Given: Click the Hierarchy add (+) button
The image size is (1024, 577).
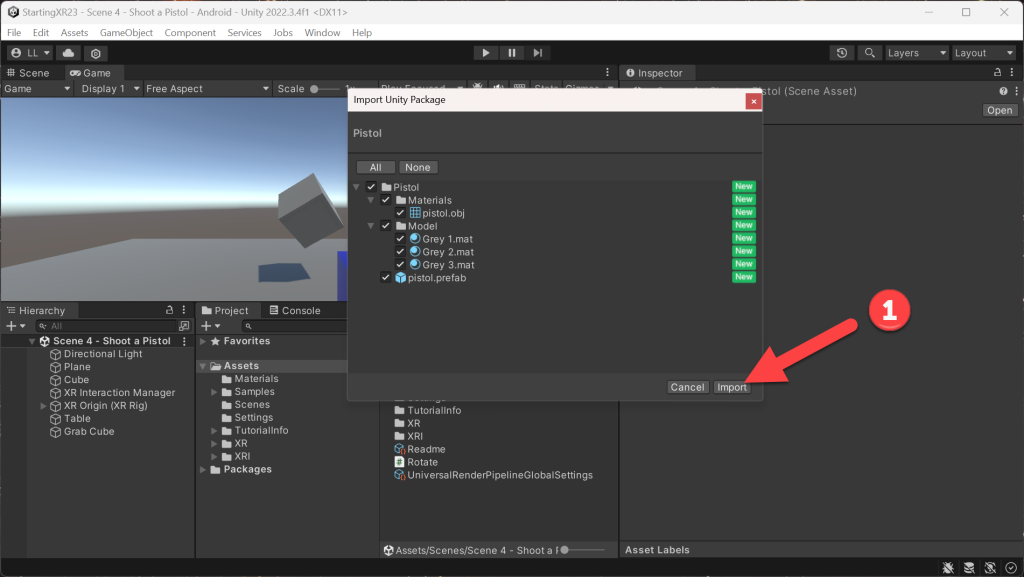Looking at the screenshot, I should pos(15,326).
